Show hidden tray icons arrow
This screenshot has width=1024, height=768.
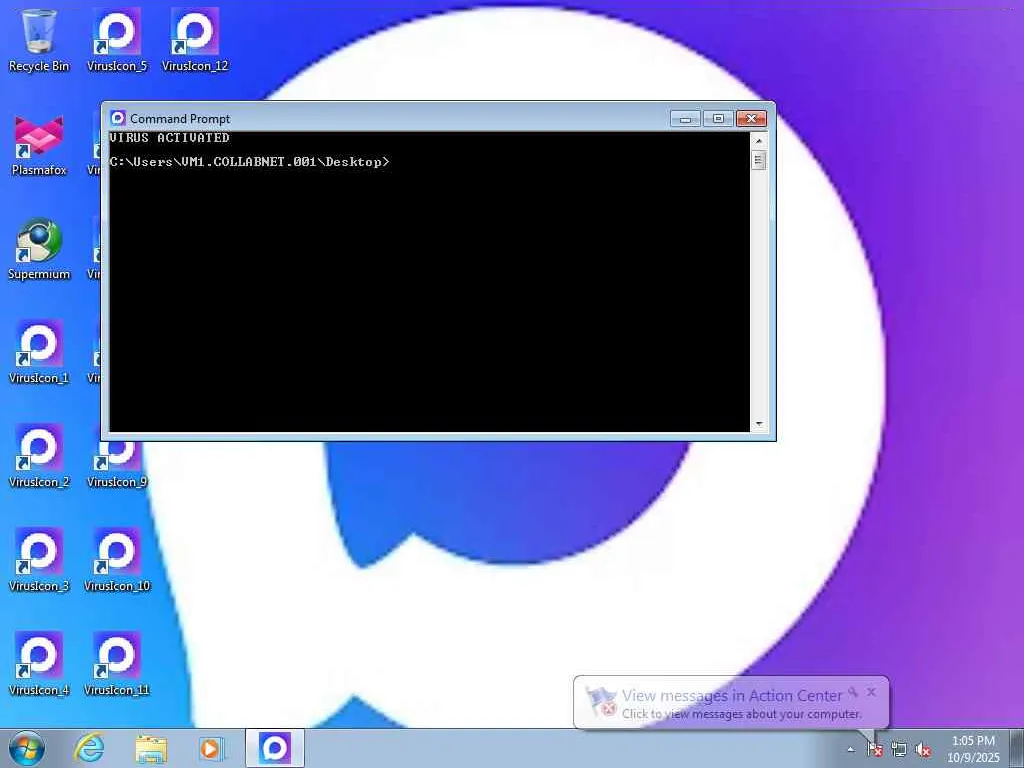pos(850,750)
